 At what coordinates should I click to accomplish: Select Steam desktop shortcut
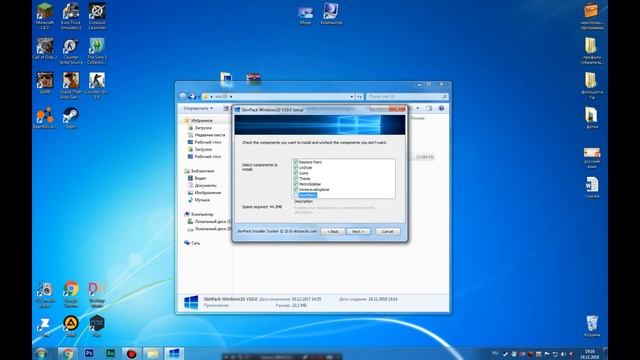pyautogui.click(x=71, y=118)
